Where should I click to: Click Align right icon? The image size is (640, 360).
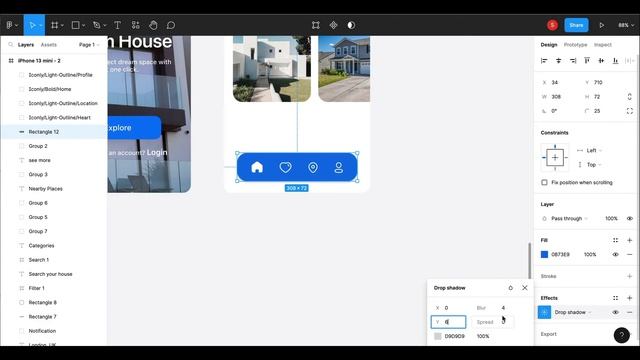[x=573, y=61]
